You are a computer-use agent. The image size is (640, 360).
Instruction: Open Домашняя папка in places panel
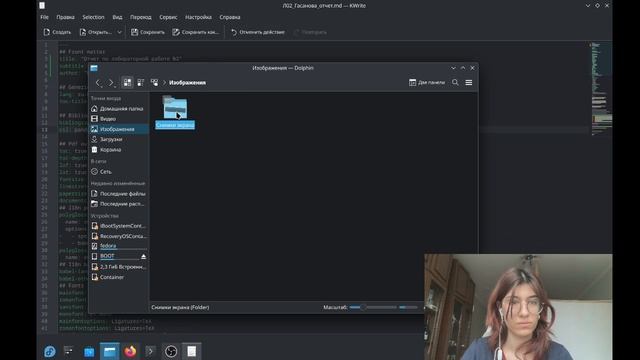click(x=118, y=109)
